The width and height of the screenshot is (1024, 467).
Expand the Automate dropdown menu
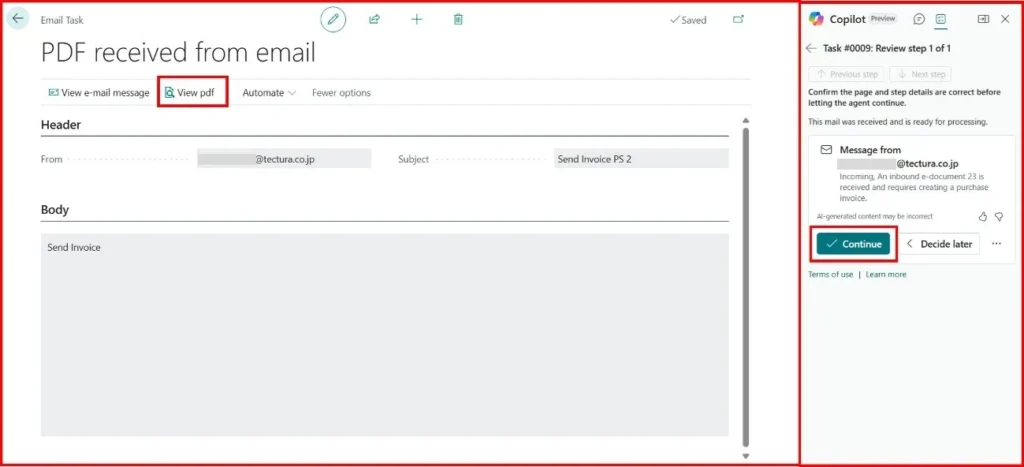tap(269, 93)
